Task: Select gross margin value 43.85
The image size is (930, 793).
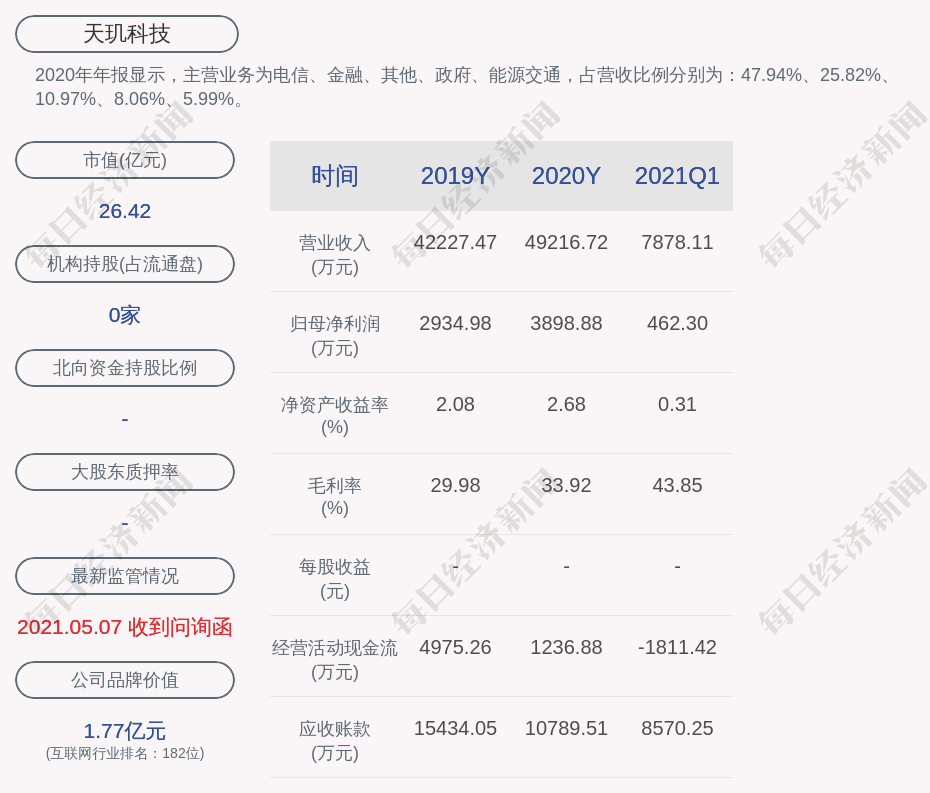Action: click(677, 485)
